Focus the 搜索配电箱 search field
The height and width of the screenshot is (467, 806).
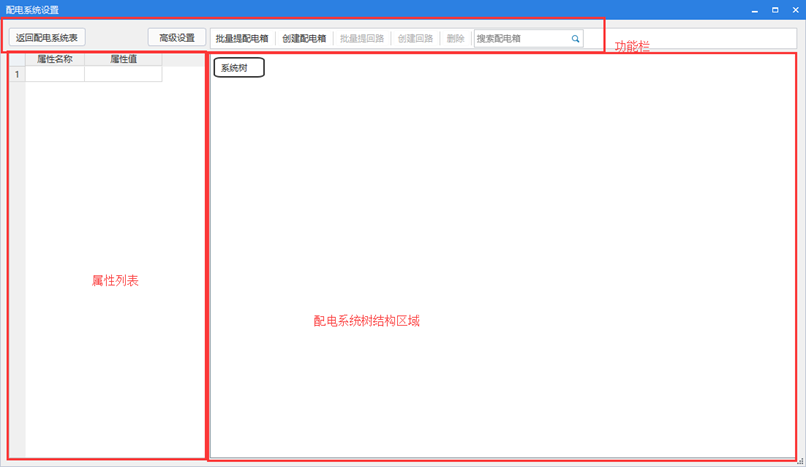pyautogui.click(x=520, y=39)
